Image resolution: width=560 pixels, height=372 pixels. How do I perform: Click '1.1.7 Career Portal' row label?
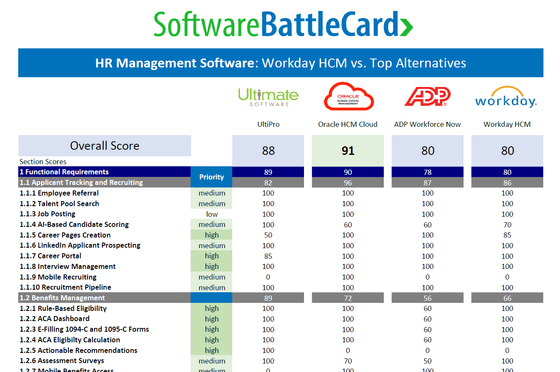(51, 256)
